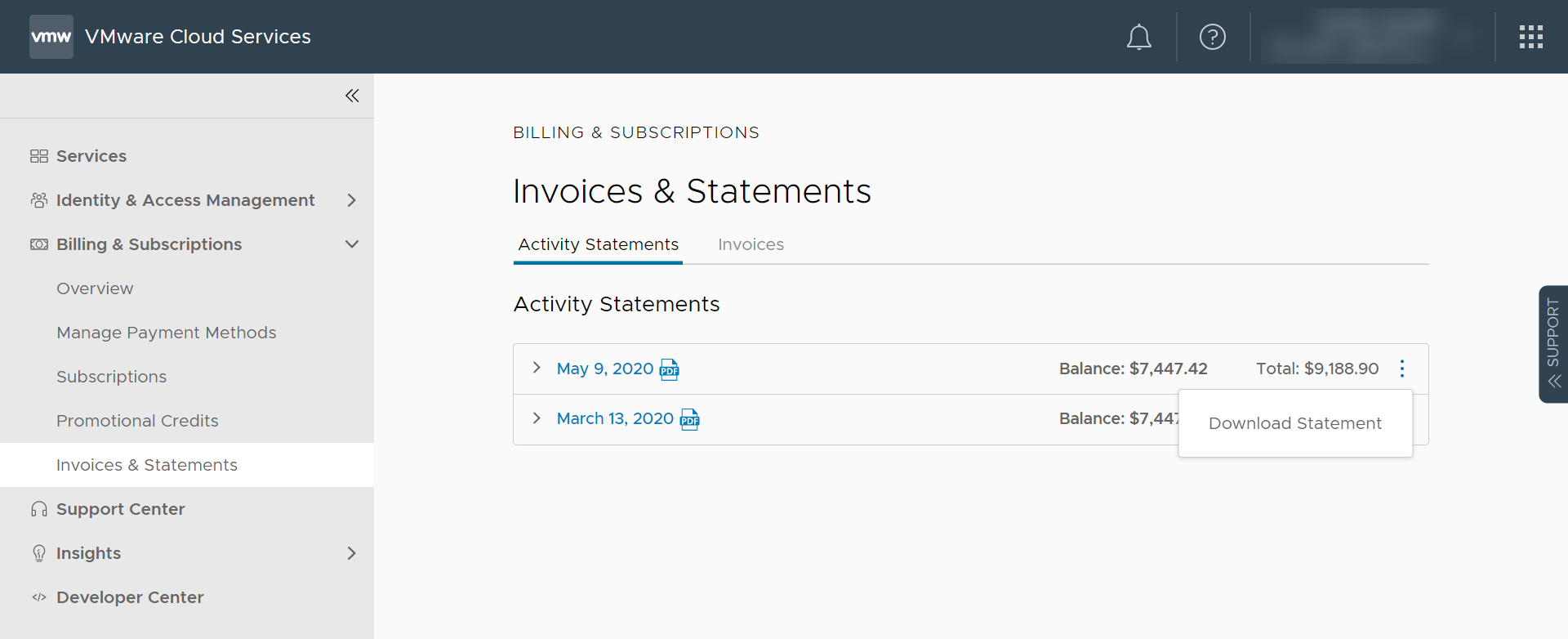This screenshot has height=639, width=1568.
Task: Collapse the sidebar navigation panel
Action: pos(352,96)
